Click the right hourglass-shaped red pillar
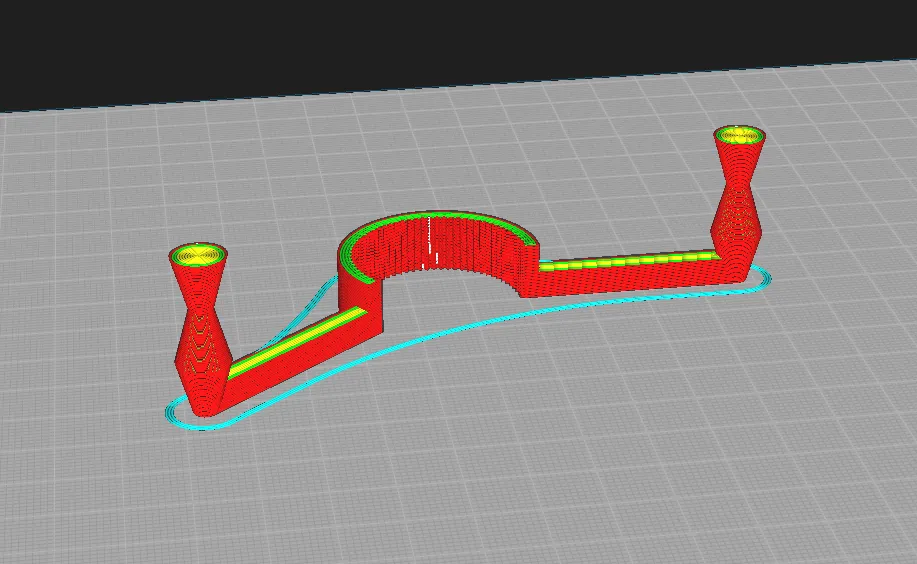 (739, 199)
